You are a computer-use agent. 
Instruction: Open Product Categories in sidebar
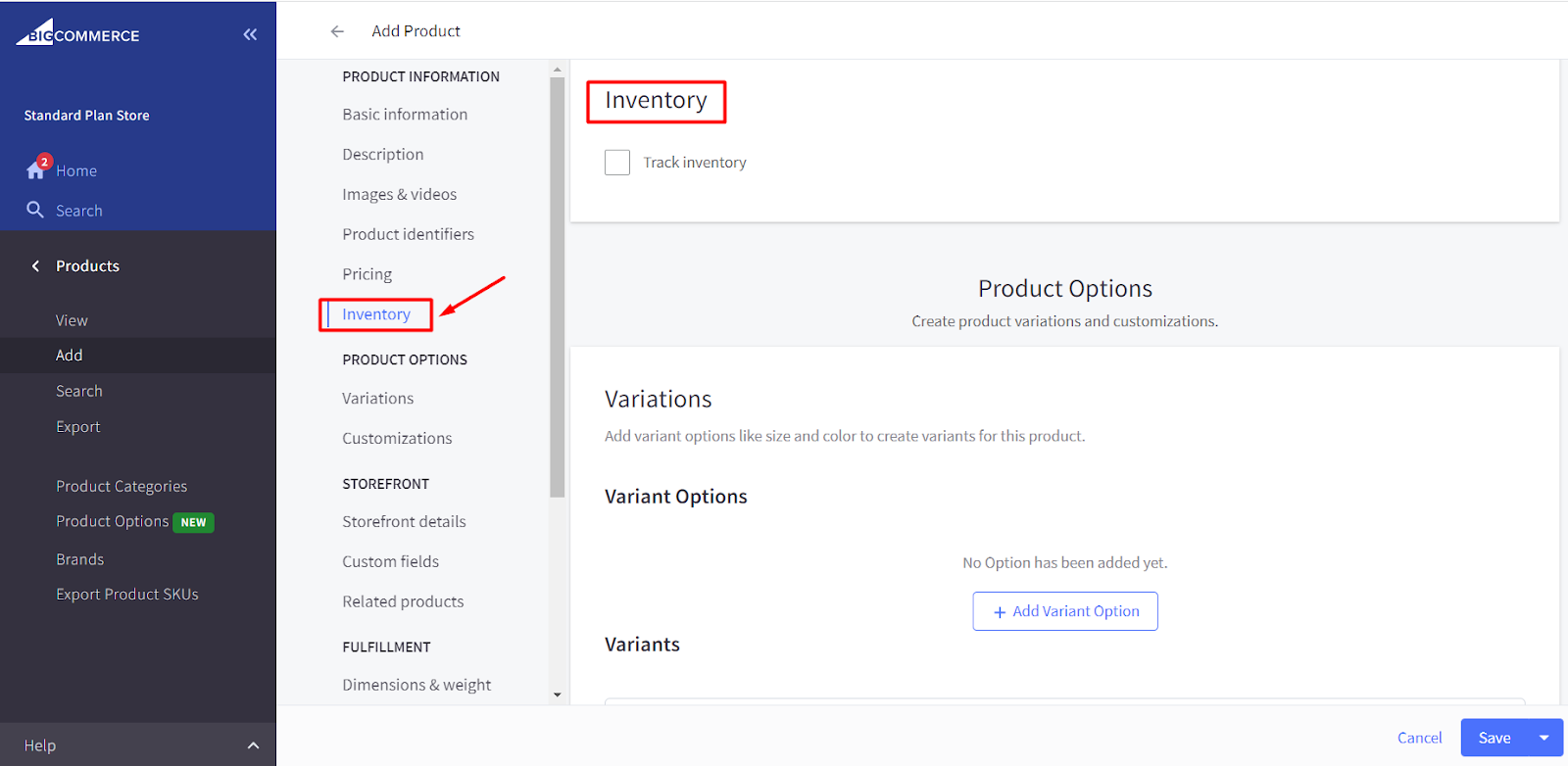tap(121, 486)
